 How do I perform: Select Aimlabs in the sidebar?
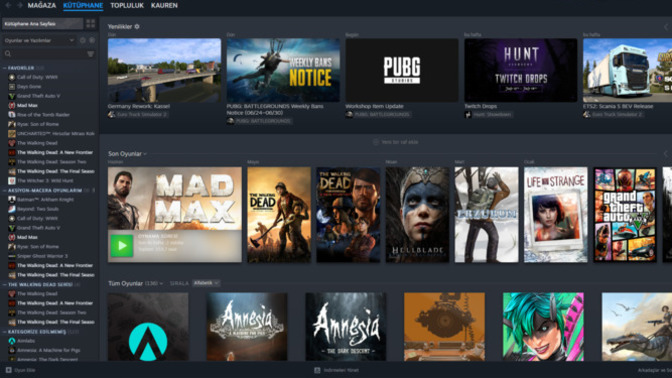pos(26,341)
